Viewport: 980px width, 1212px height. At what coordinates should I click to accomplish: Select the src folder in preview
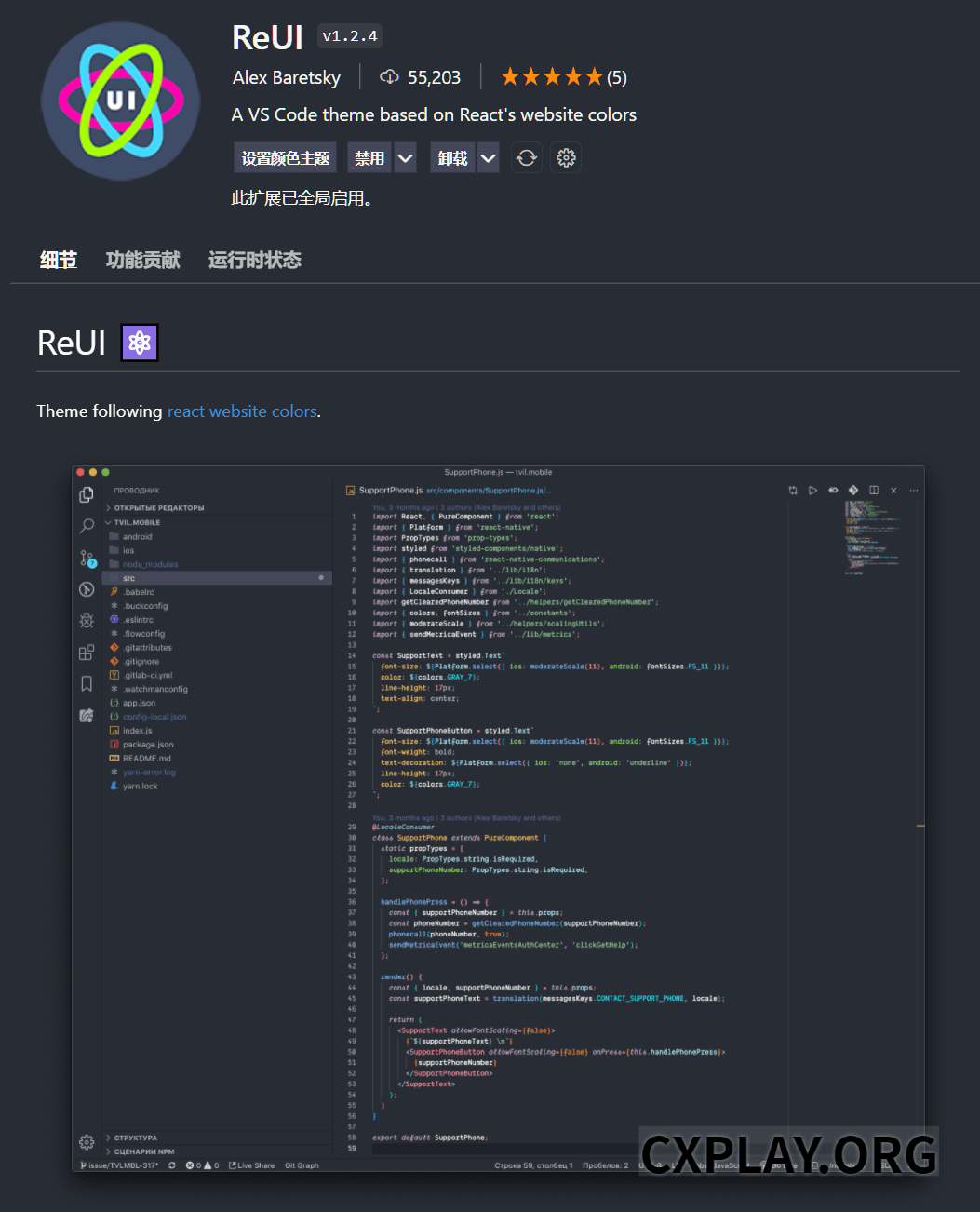(x=217, y=578)
